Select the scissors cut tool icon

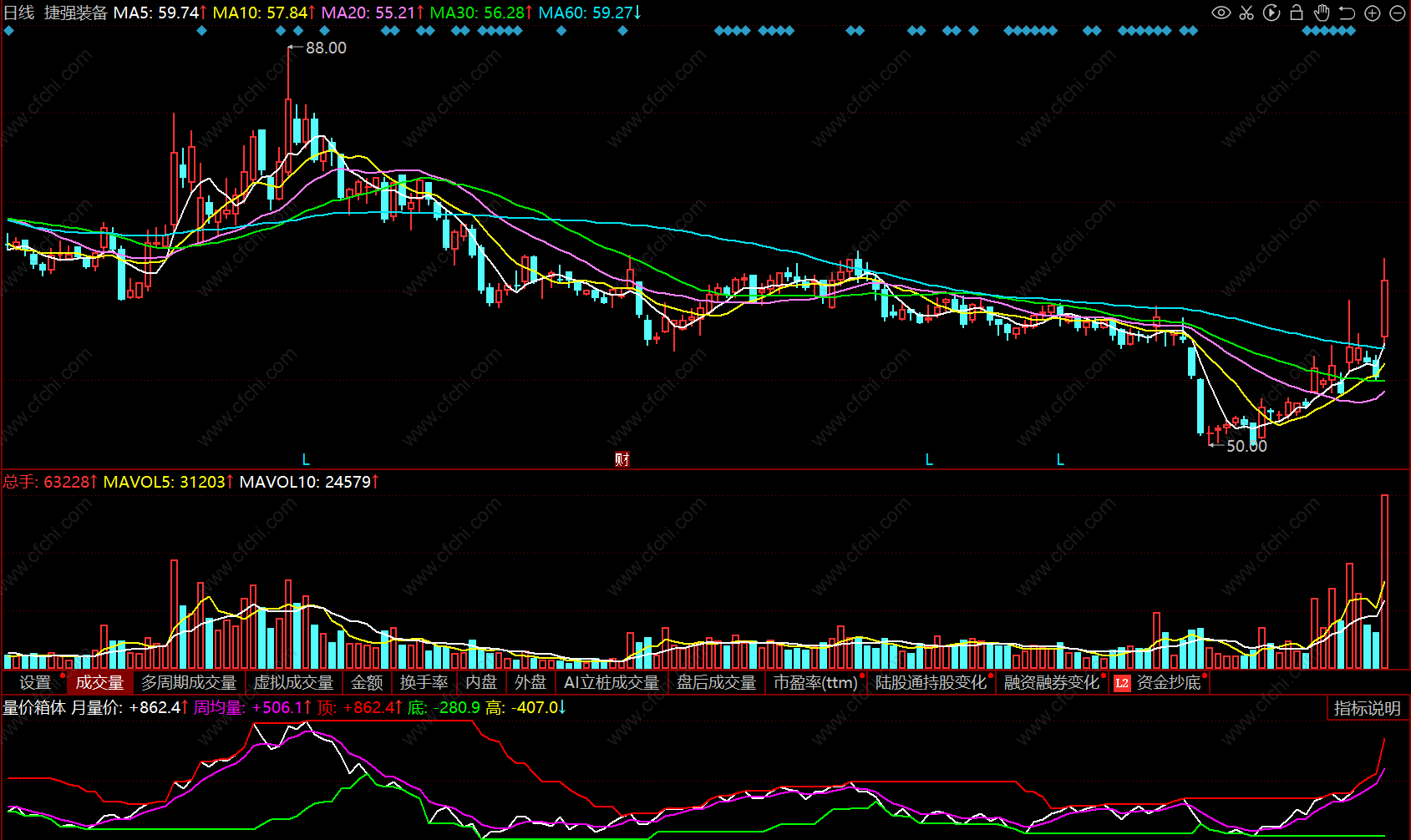pos(1246,13)
